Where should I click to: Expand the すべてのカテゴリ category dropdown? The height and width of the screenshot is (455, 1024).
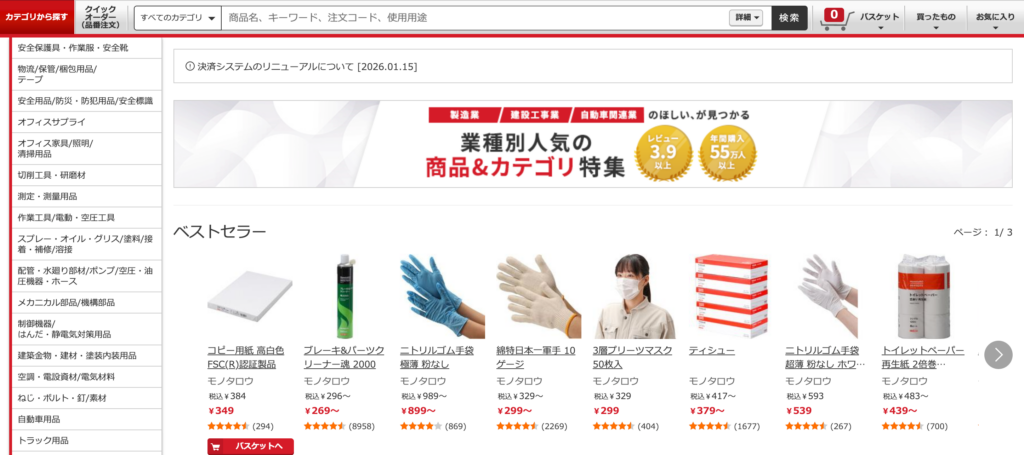click(178, 18)
